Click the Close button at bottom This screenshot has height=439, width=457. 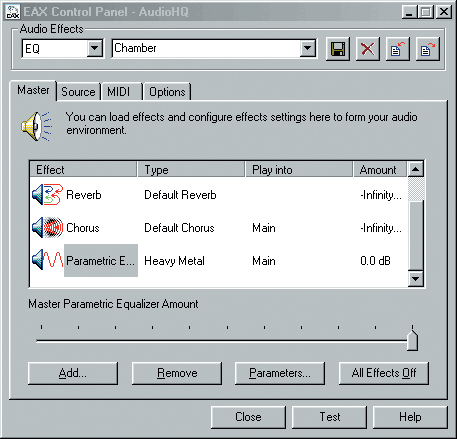point(248,417)
